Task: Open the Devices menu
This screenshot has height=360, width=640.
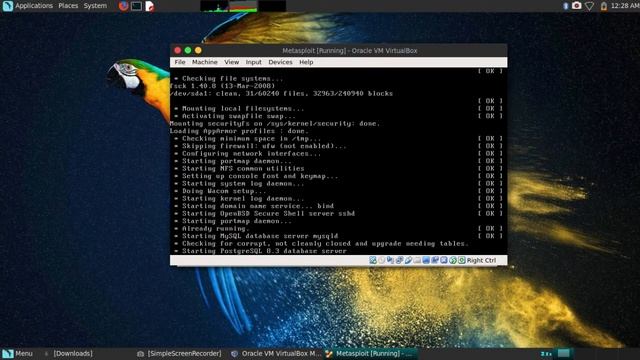Action: pos(280,62)
